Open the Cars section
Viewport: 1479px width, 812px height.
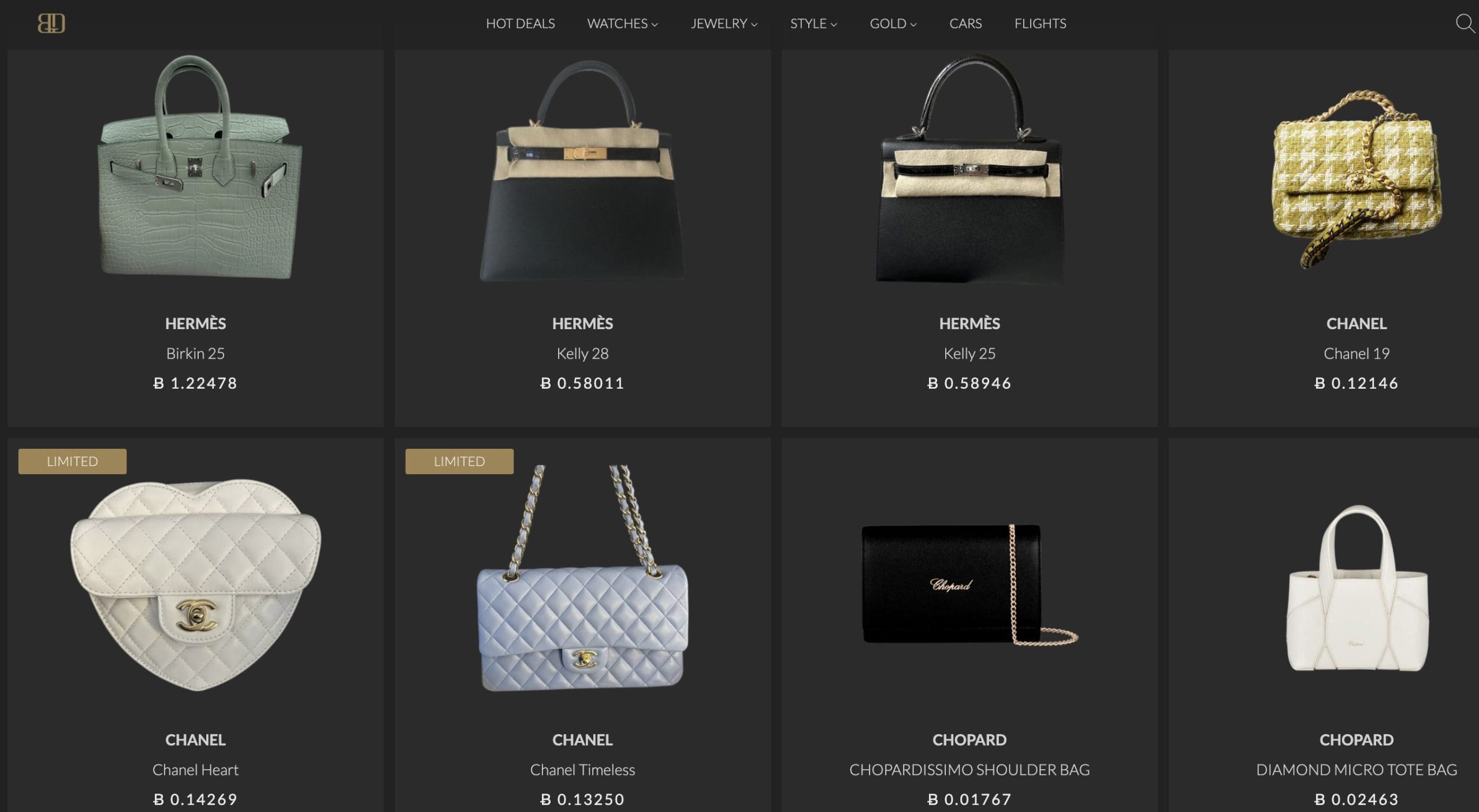tap(965, 24)
